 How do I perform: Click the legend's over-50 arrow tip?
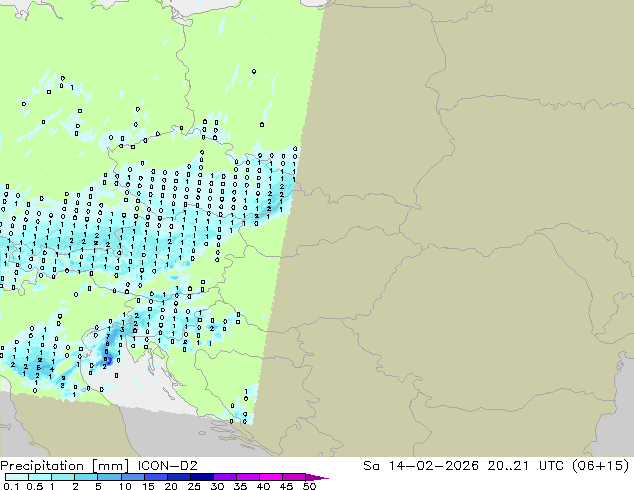(317, 477)
